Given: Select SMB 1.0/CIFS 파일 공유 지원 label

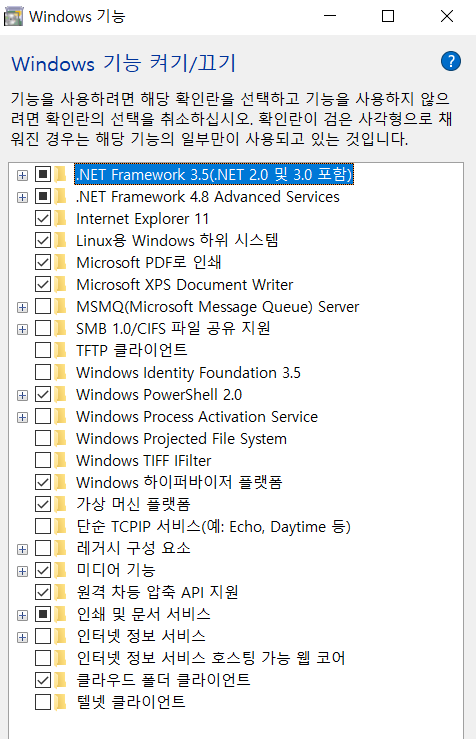Looking at the screenshot, I should click(173, 328).
